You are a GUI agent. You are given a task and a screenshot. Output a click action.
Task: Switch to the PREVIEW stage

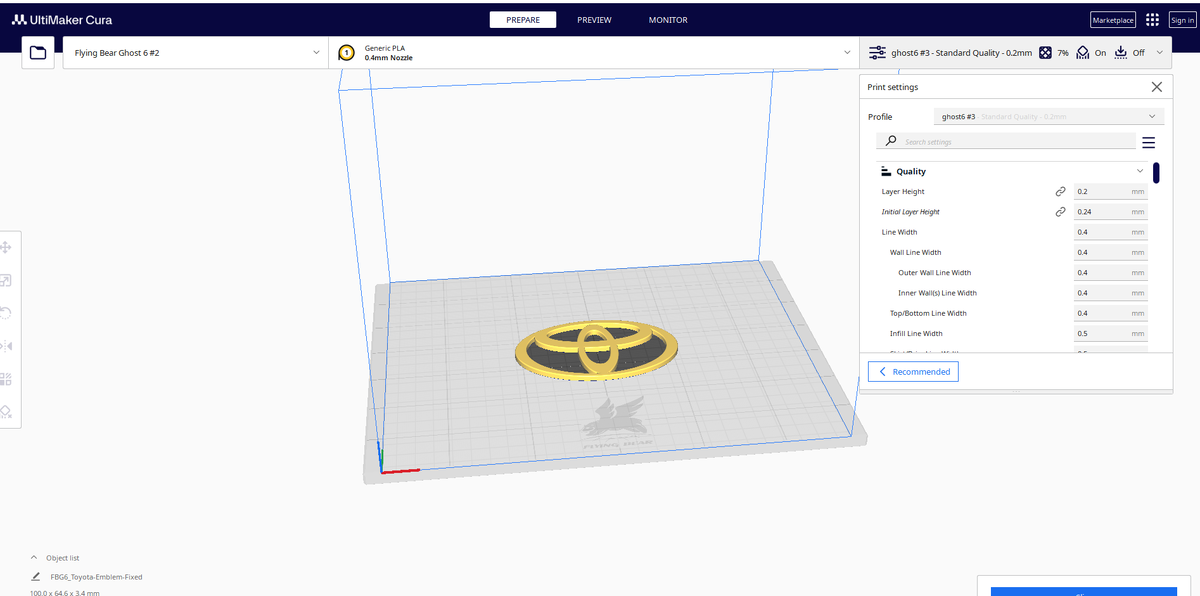[x=594, y=20]
